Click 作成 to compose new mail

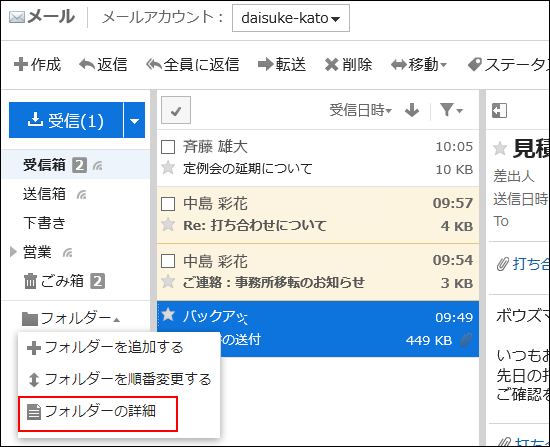37,65
